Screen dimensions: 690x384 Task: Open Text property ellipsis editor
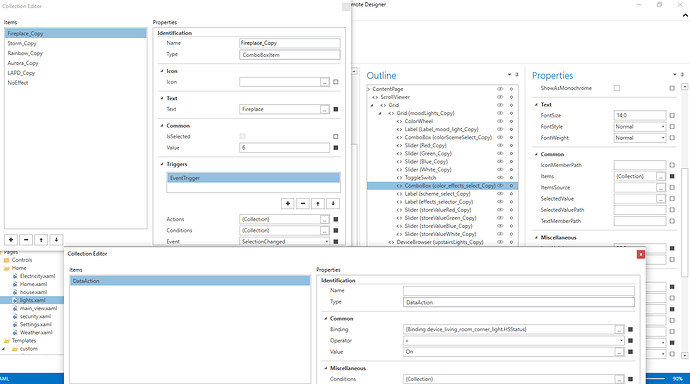pos(325,109)
